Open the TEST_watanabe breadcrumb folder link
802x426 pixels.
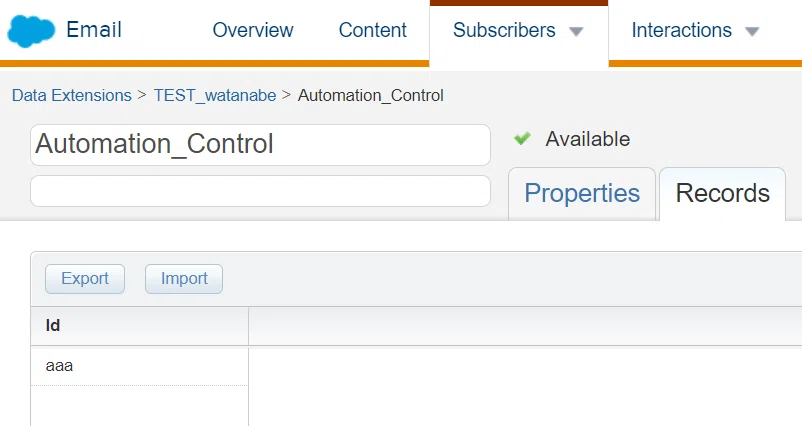click(215, 96)
